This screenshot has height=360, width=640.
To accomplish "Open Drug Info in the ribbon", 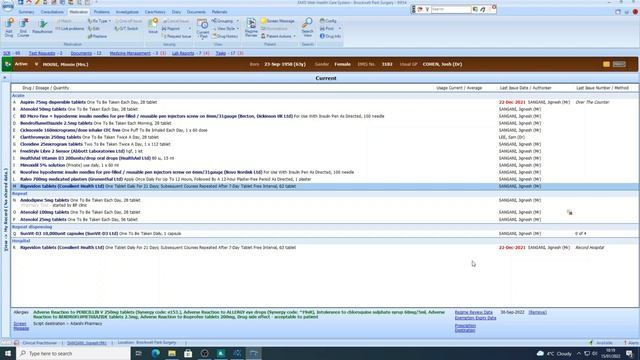I will [x=330, y=36].
